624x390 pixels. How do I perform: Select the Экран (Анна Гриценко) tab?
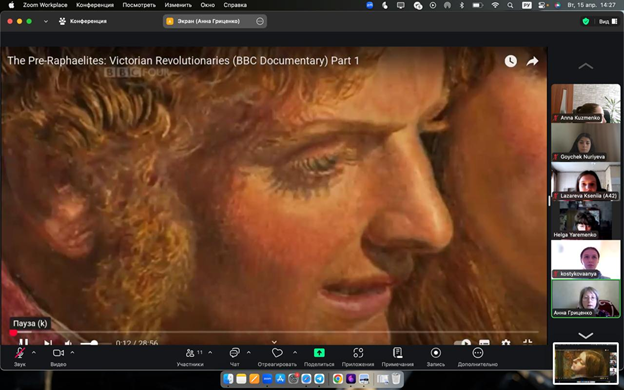(215, 21)
